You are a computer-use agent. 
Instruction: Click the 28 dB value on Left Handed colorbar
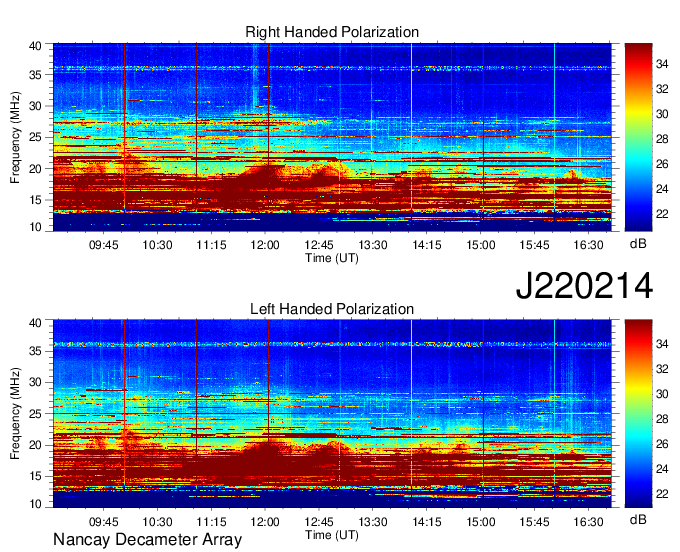click(x=662, y=419)
